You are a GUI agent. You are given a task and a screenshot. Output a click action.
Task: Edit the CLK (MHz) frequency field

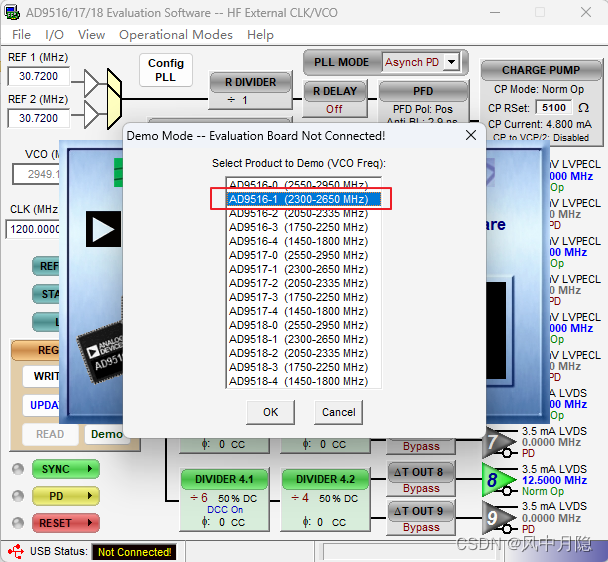click(34, 229)
